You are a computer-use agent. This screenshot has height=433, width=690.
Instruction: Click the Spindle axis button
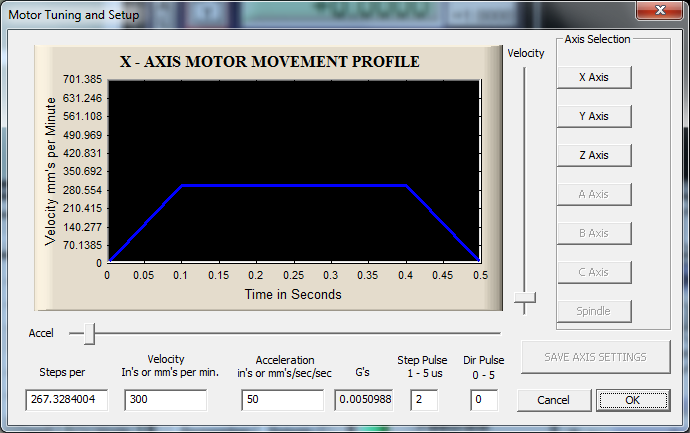point(594,311)
